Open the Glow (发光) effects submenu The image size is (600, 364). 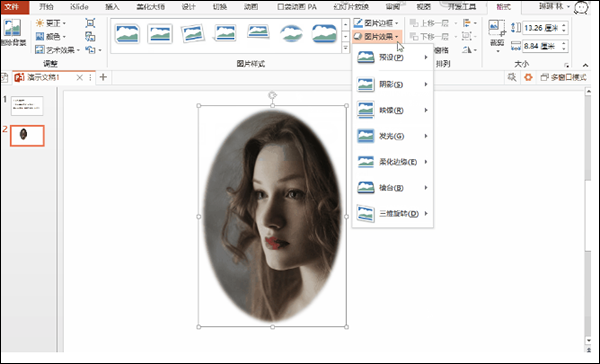(393, 136)
